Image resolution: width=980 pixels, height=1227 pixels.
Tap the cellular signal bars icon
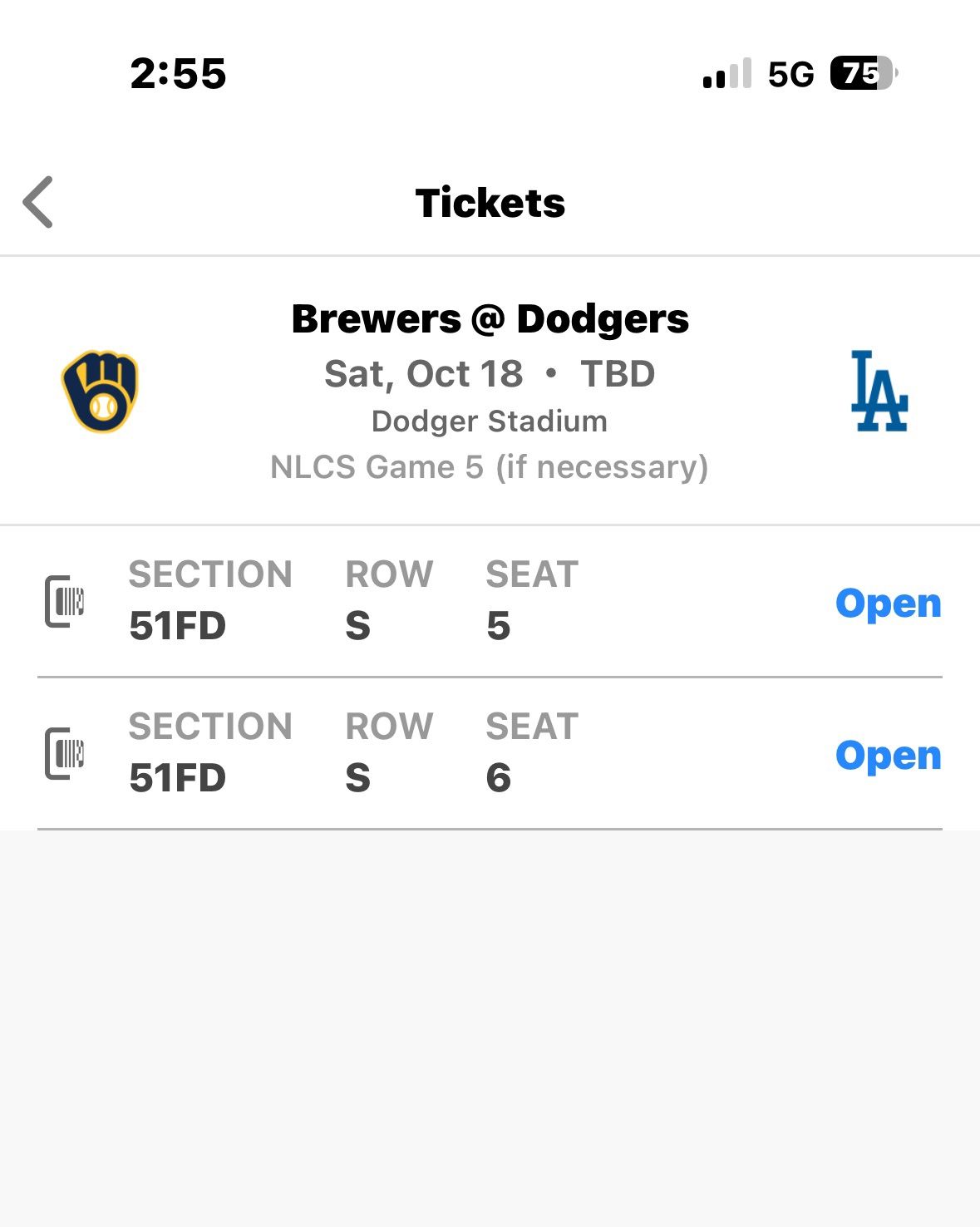pos(727,74)
